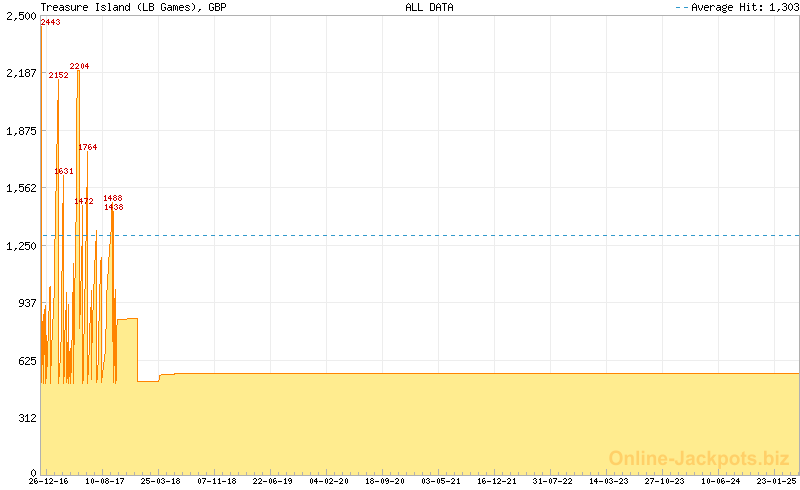Click the ALL DATA heading
The width and height of the screenshot is (800, 490).
[429, 7]
